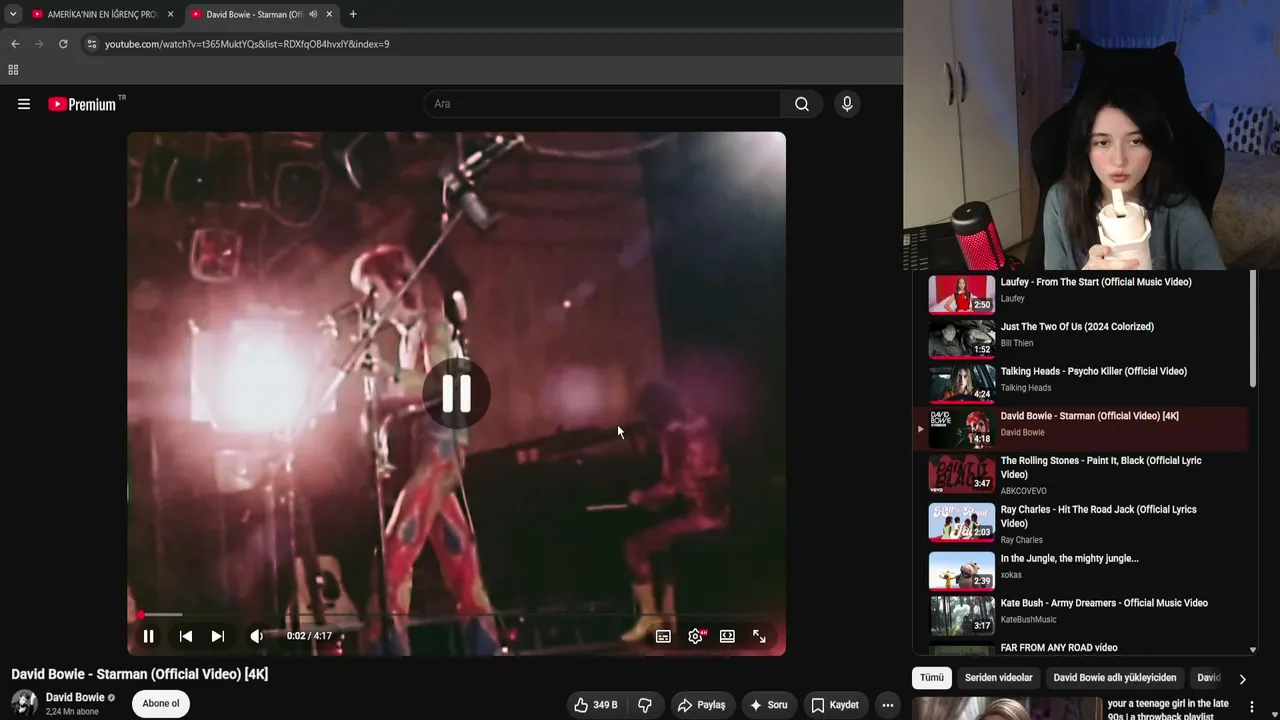
Task: Play the In the Jungle thumbnail
Action: pyautogui.click(x=962, y=570)
